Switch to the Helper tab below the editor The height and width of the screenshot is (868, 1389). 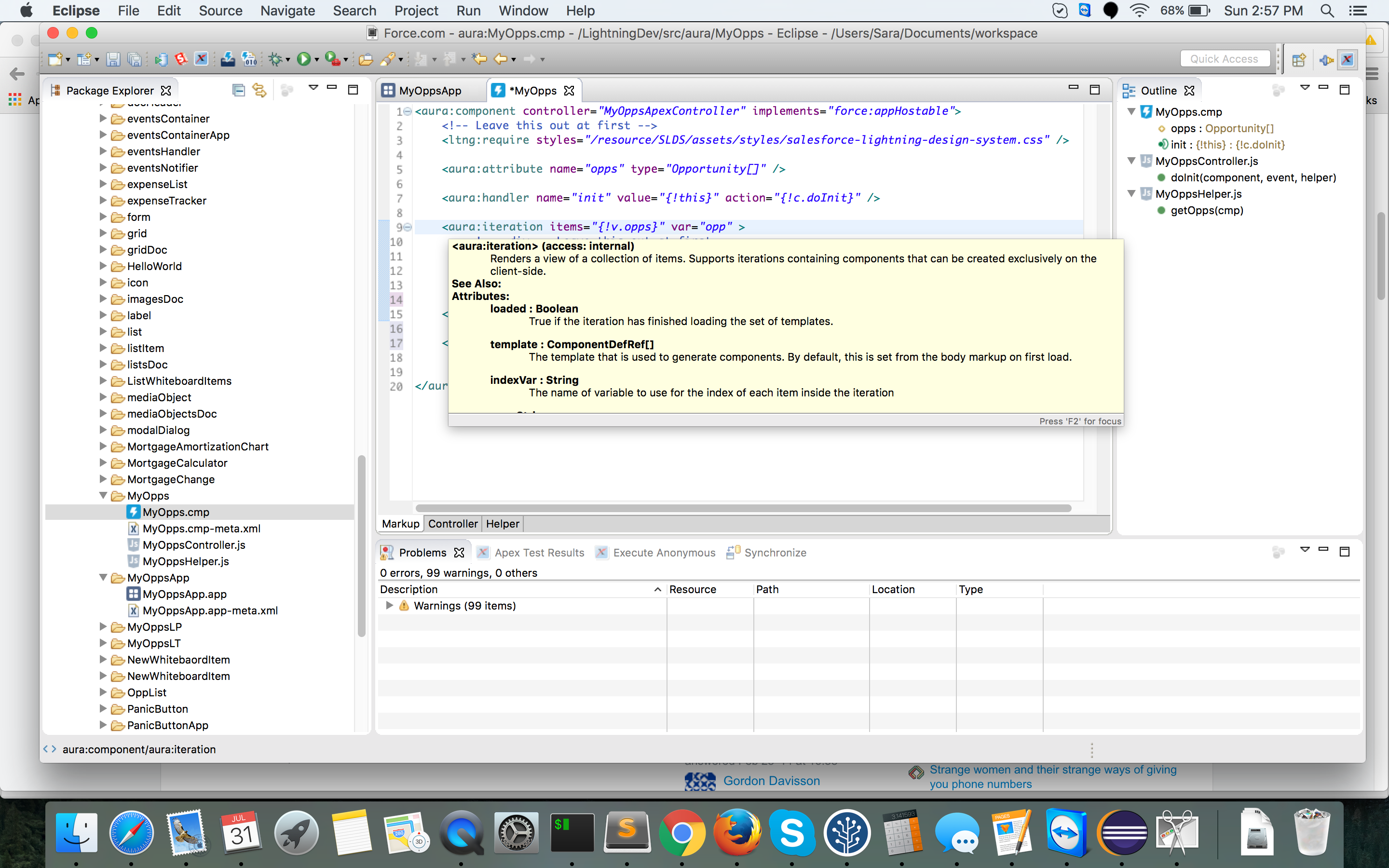click(502, 523)
